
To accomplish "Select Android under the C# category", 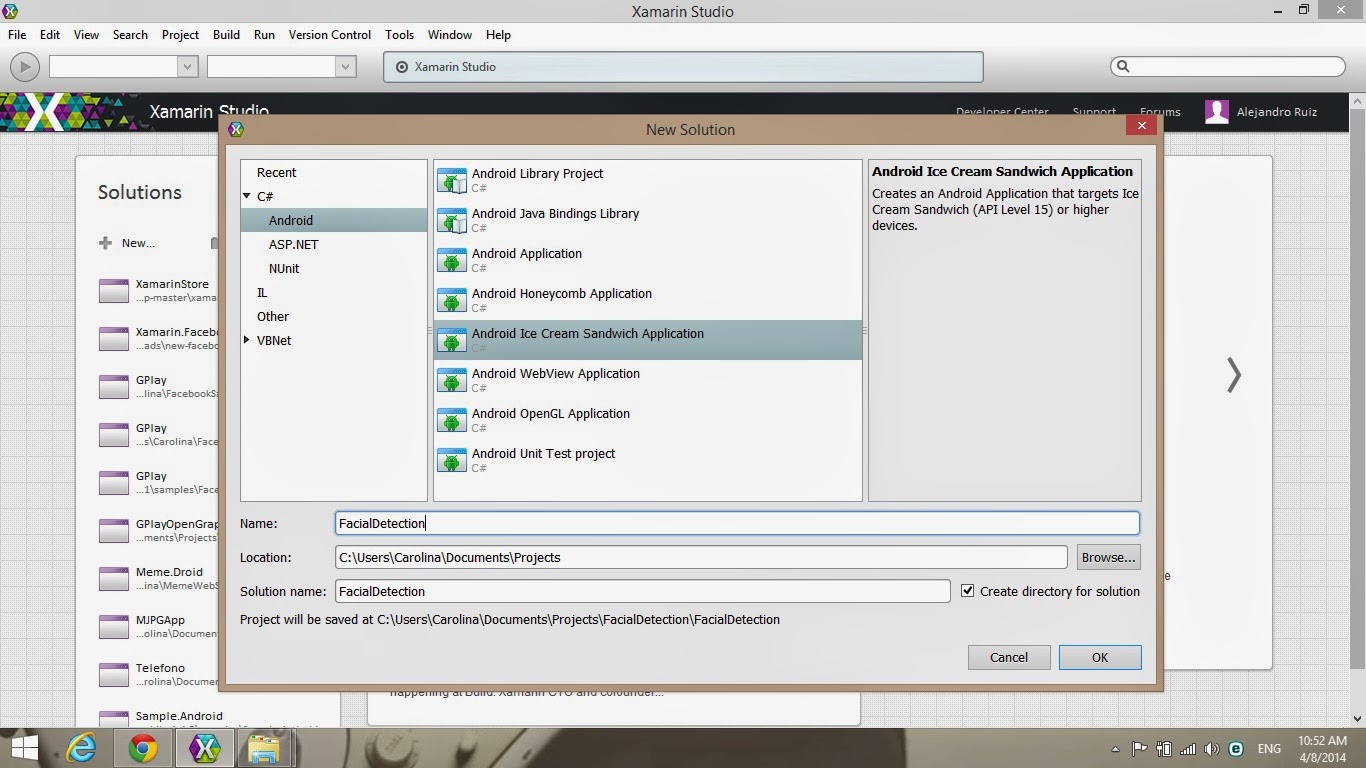I will coord(290,220).
